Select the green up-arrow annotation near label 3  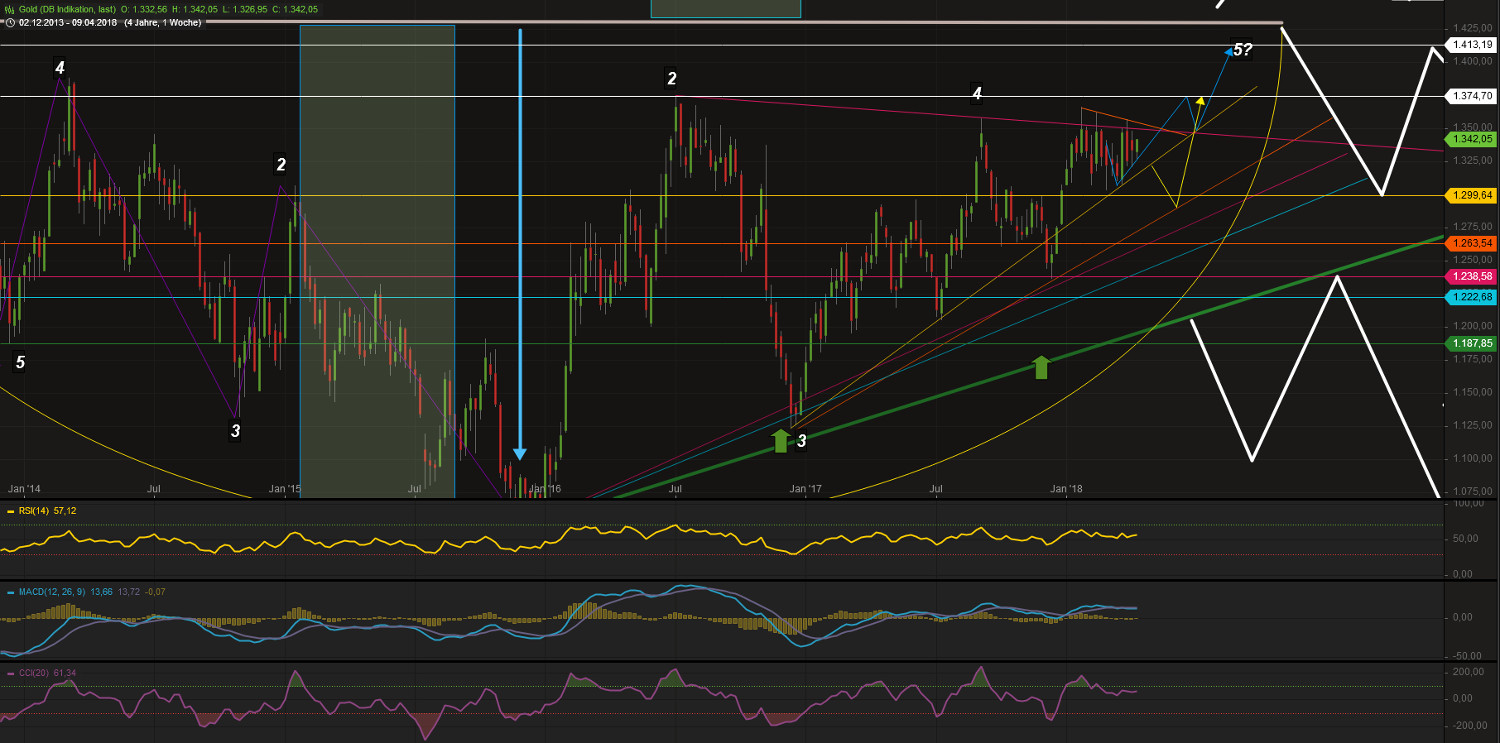pos(782,440)
